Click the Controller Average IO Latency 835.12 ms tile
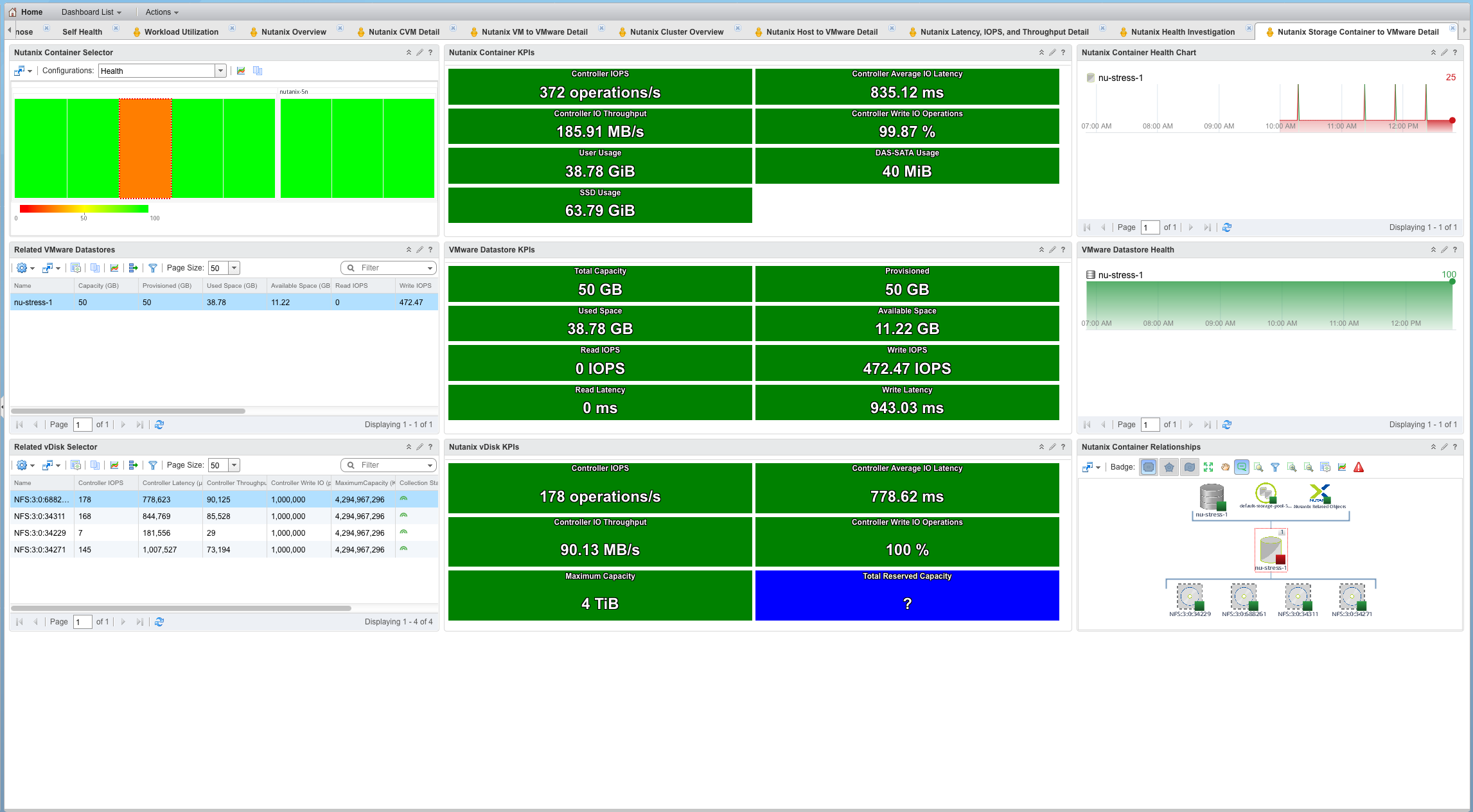Screen dimensions: 1473x812 (907, 87)
